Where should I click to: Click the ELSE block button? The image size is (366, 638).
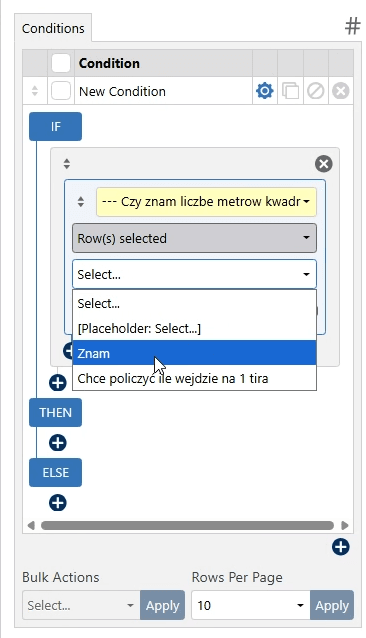(55, 472)
